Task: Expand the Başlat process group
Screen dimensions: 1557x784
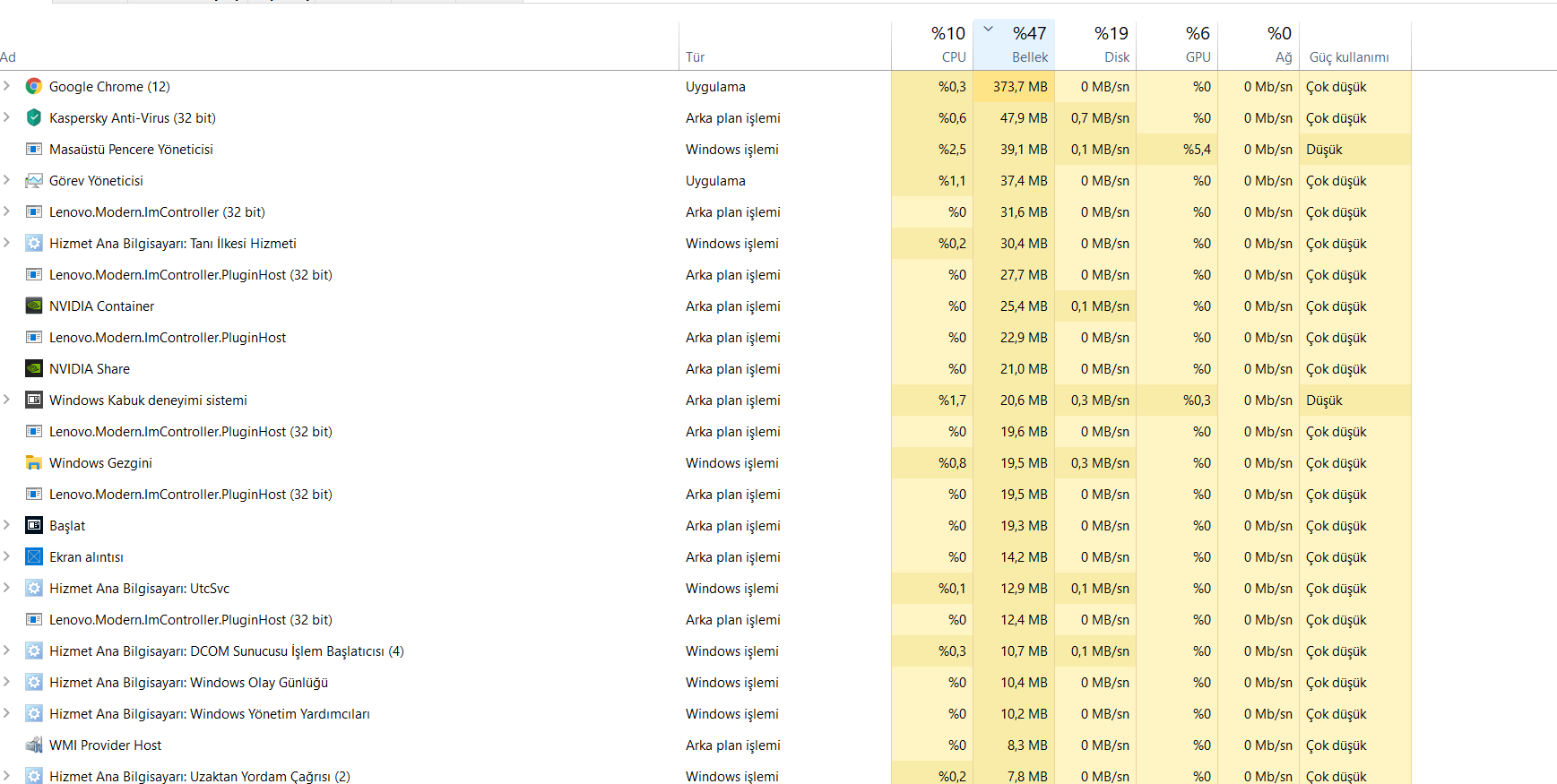Action: point(7,525)
